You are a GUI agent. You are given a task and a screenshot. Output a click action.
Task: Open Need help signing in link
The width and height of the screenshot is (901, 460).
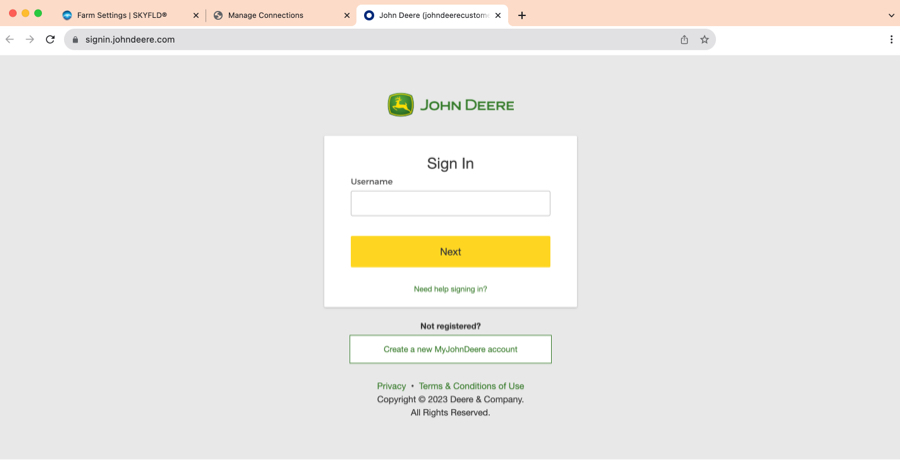point(450,289)
